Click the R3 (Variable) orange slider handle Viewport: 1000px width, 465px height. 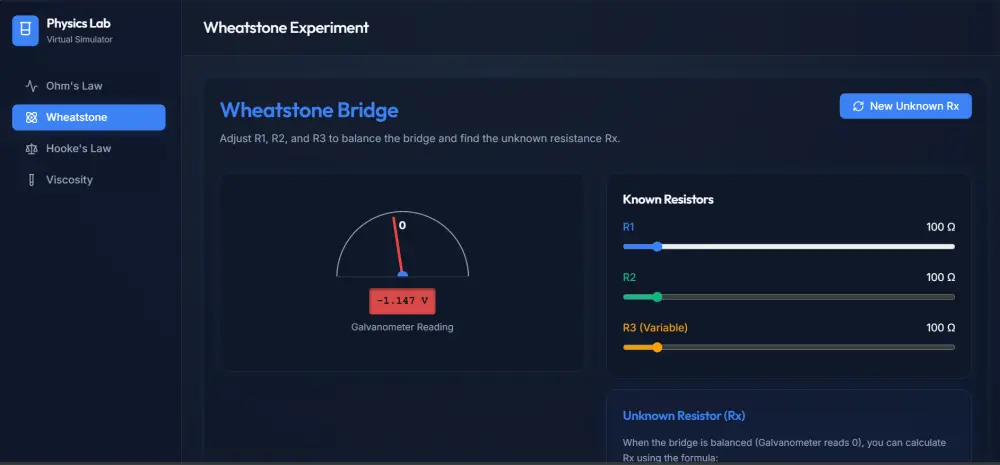click(657, 347)
